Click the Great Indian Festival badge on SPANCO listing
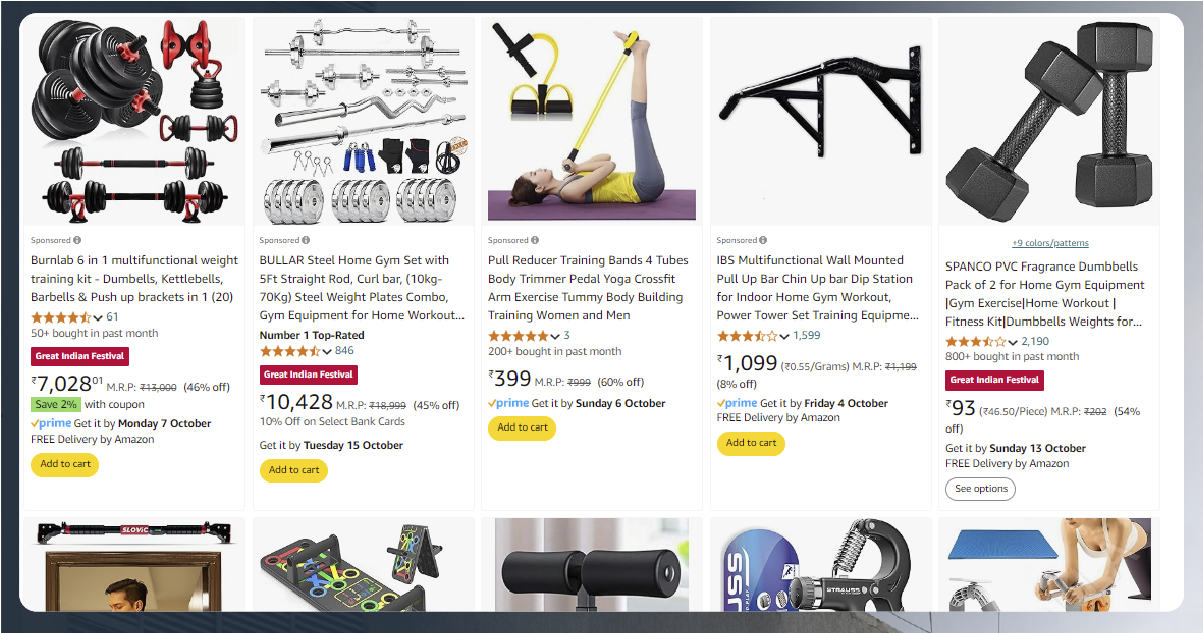 [994, 380]
